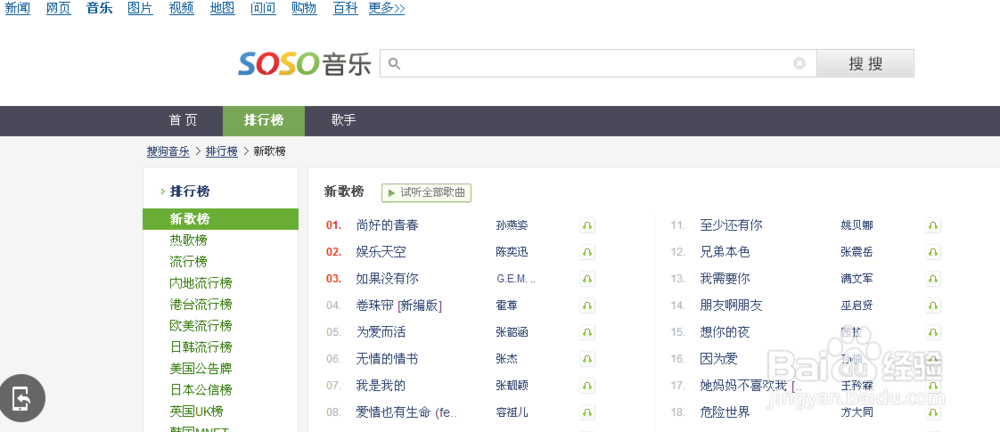Viewport: 1000px width, 432px height.
Task: Select 流行榜 in sidebar
Action: [x=188, y=262]
